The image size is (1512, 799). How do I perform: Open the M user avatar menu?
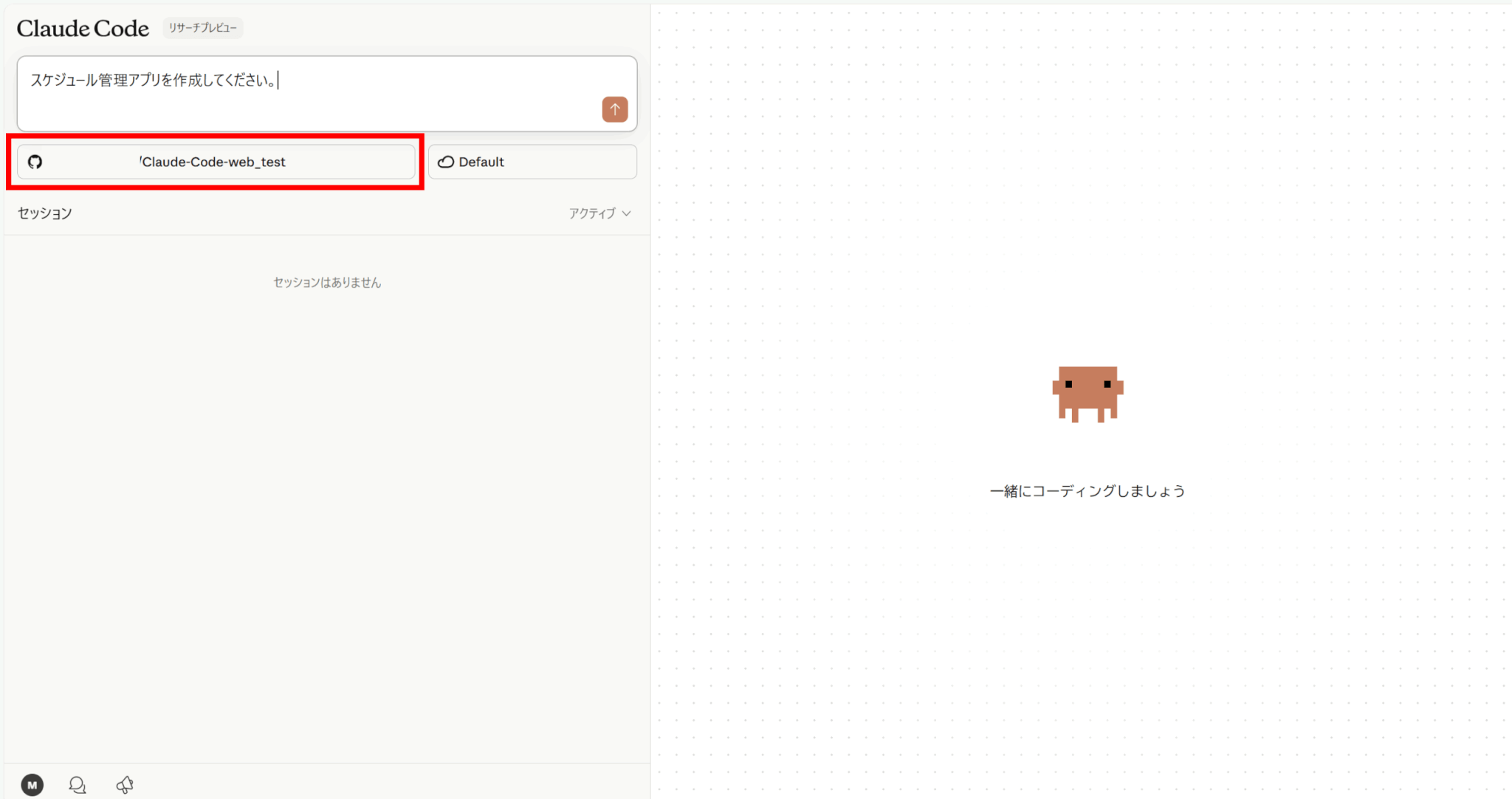(x=32, y=784)
